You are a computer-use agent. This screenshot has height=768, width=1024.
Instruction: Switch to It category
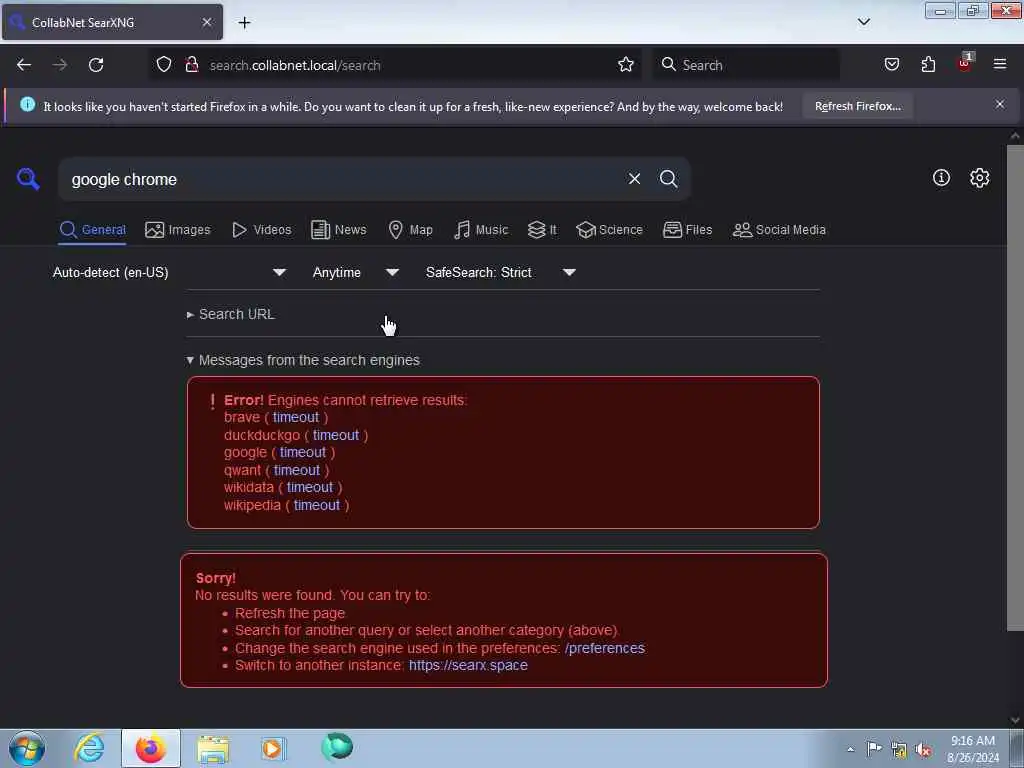(542, 230)
